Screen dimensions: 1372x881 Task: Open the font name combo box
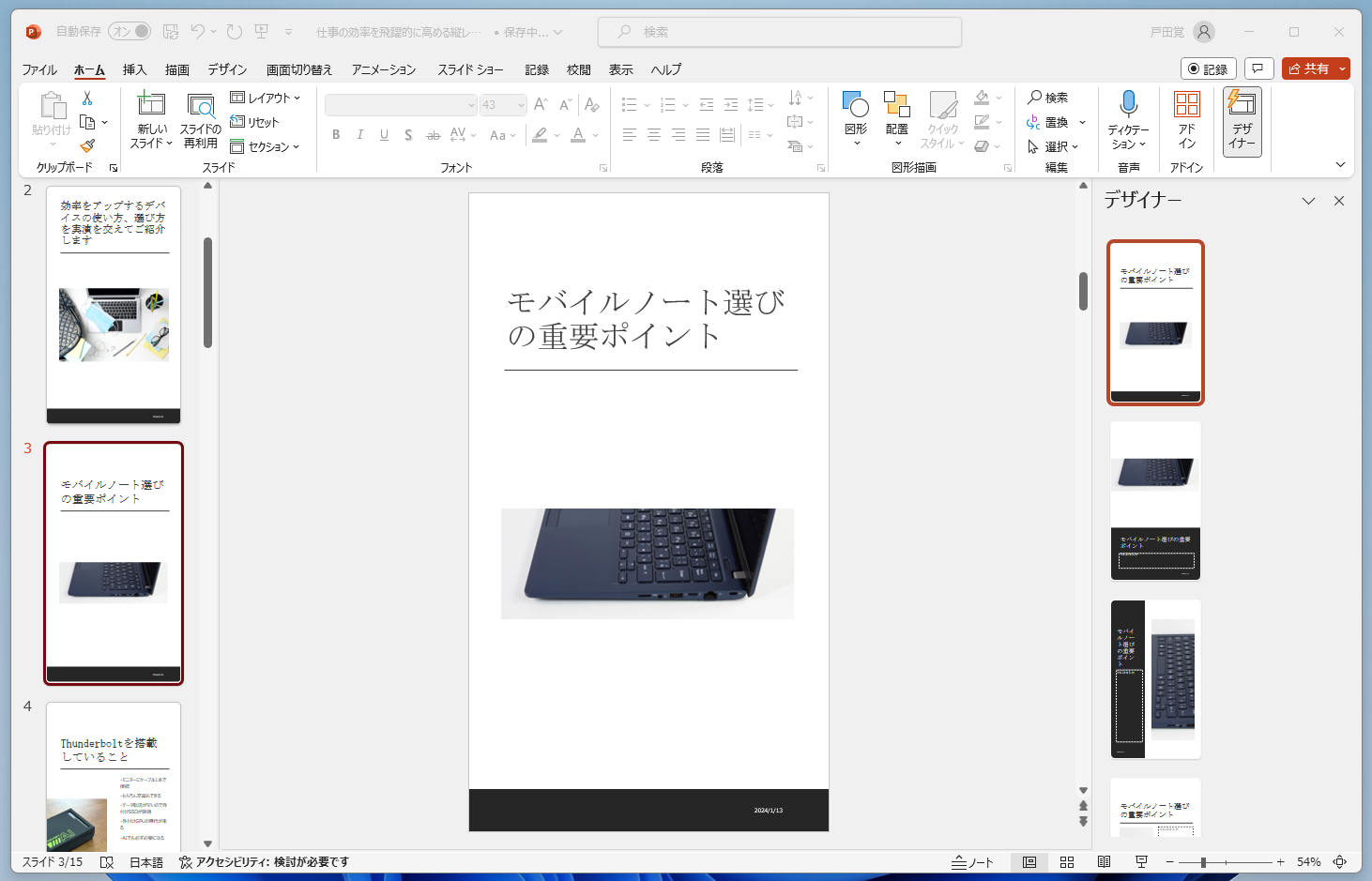coord(402,105)
